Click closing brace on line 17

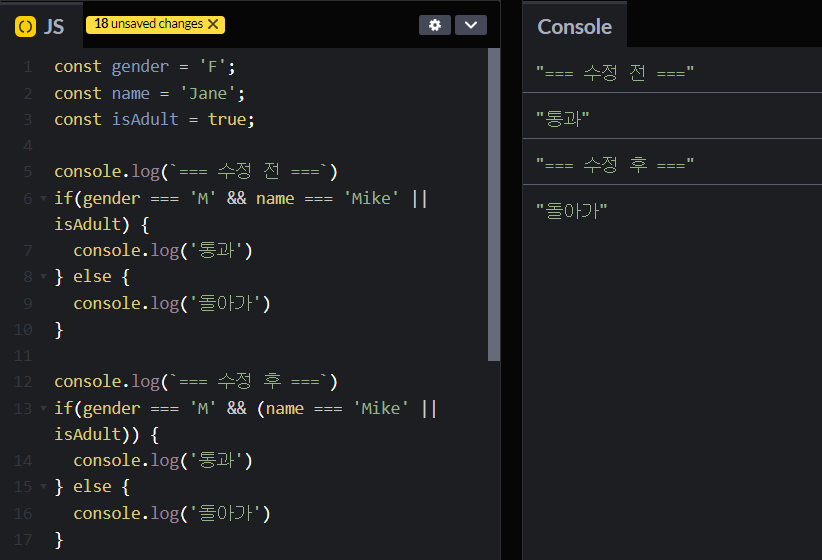tap(59, 540)
